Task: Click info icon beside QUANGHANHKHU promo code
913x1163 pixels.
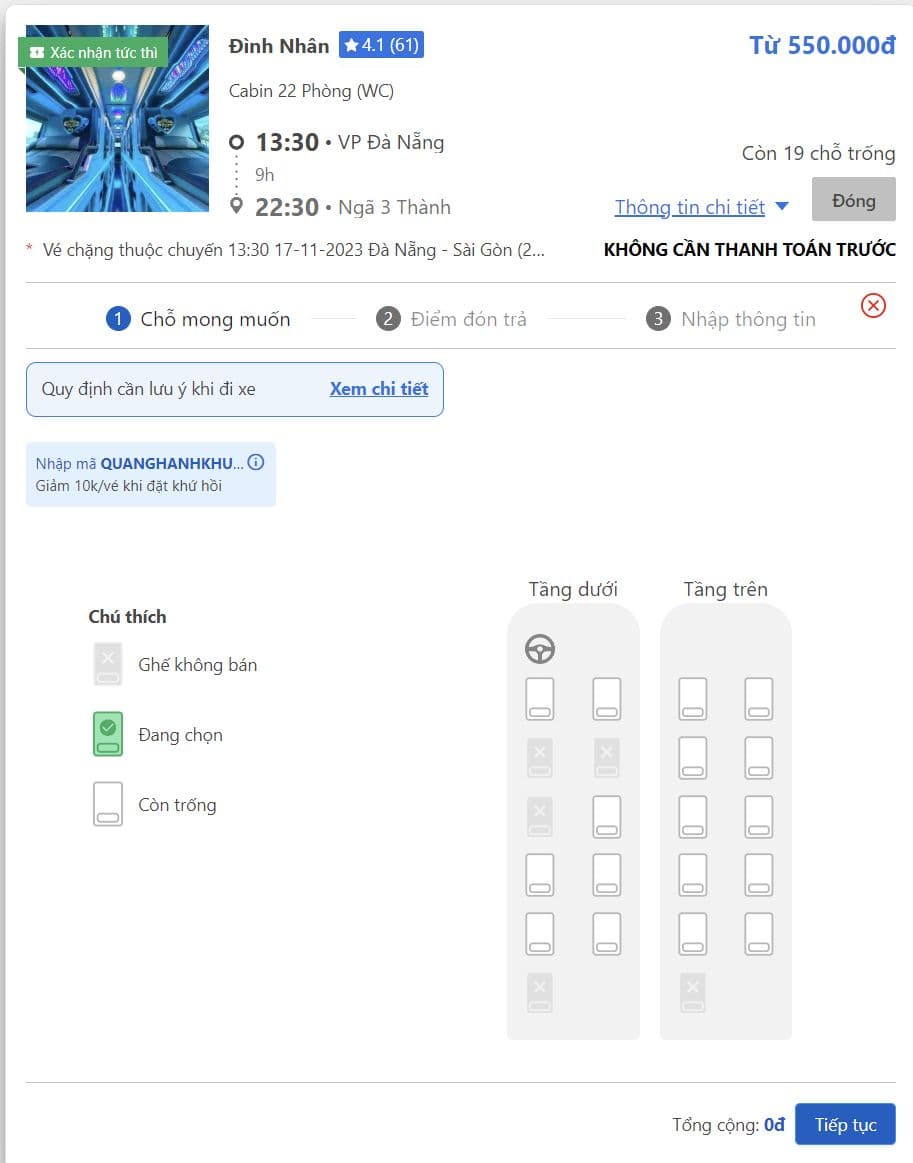Action: [x=256, y=462]
